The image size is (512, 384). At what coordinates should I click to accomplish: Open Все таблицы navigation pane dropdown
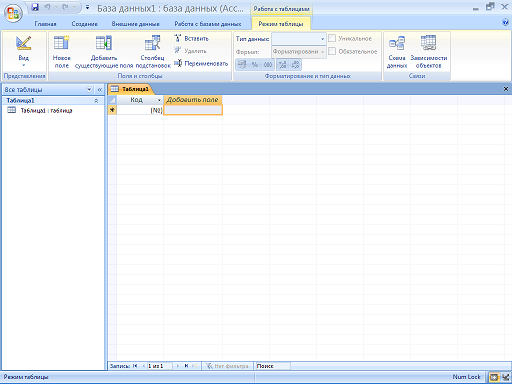coord(89,89)
